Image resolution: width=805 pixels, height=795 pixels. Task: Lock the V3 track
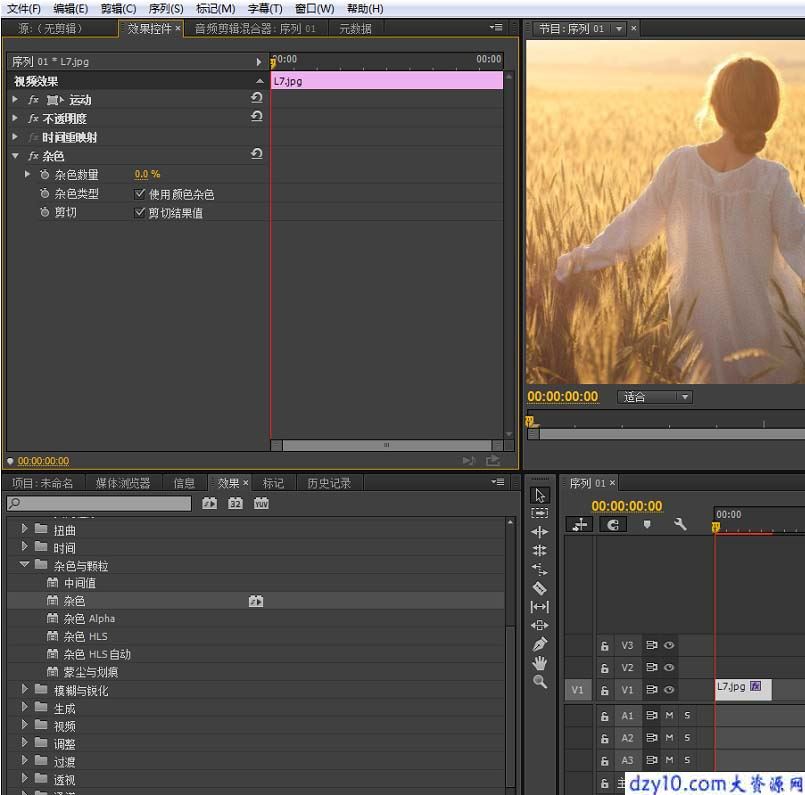tap(605, 646)
